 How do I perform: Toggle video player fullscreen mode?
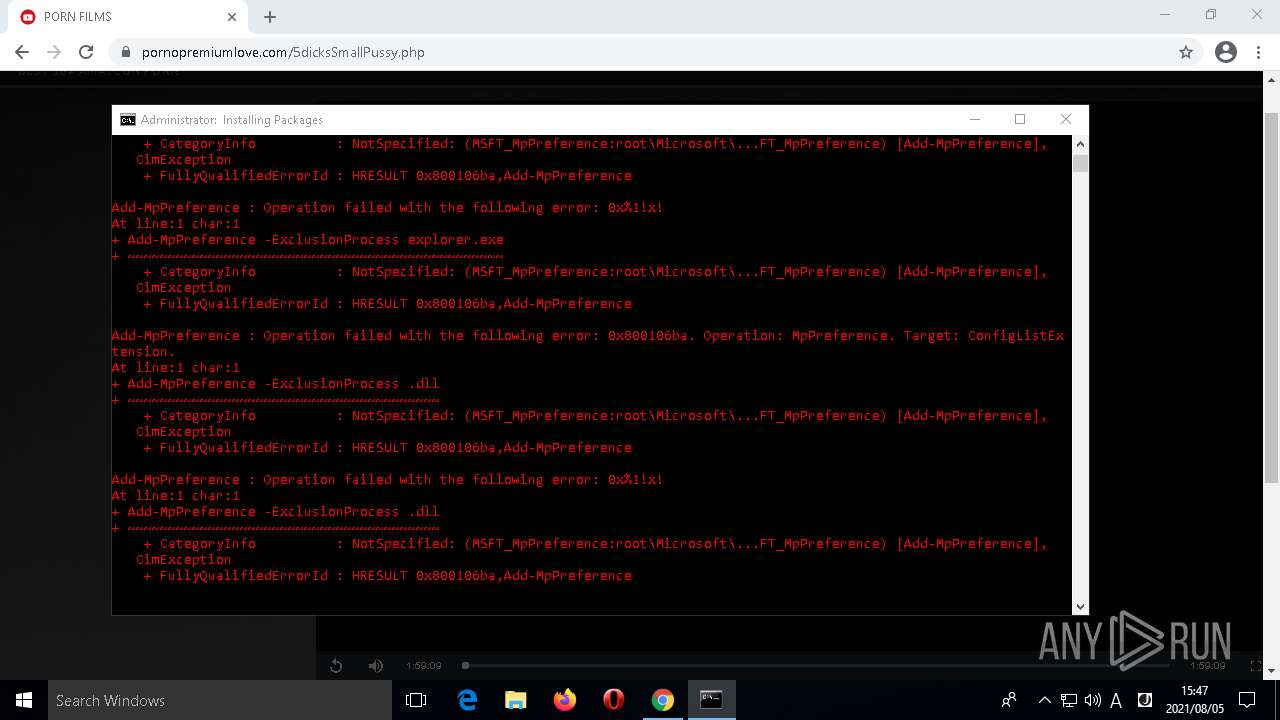coord(1255,666)
